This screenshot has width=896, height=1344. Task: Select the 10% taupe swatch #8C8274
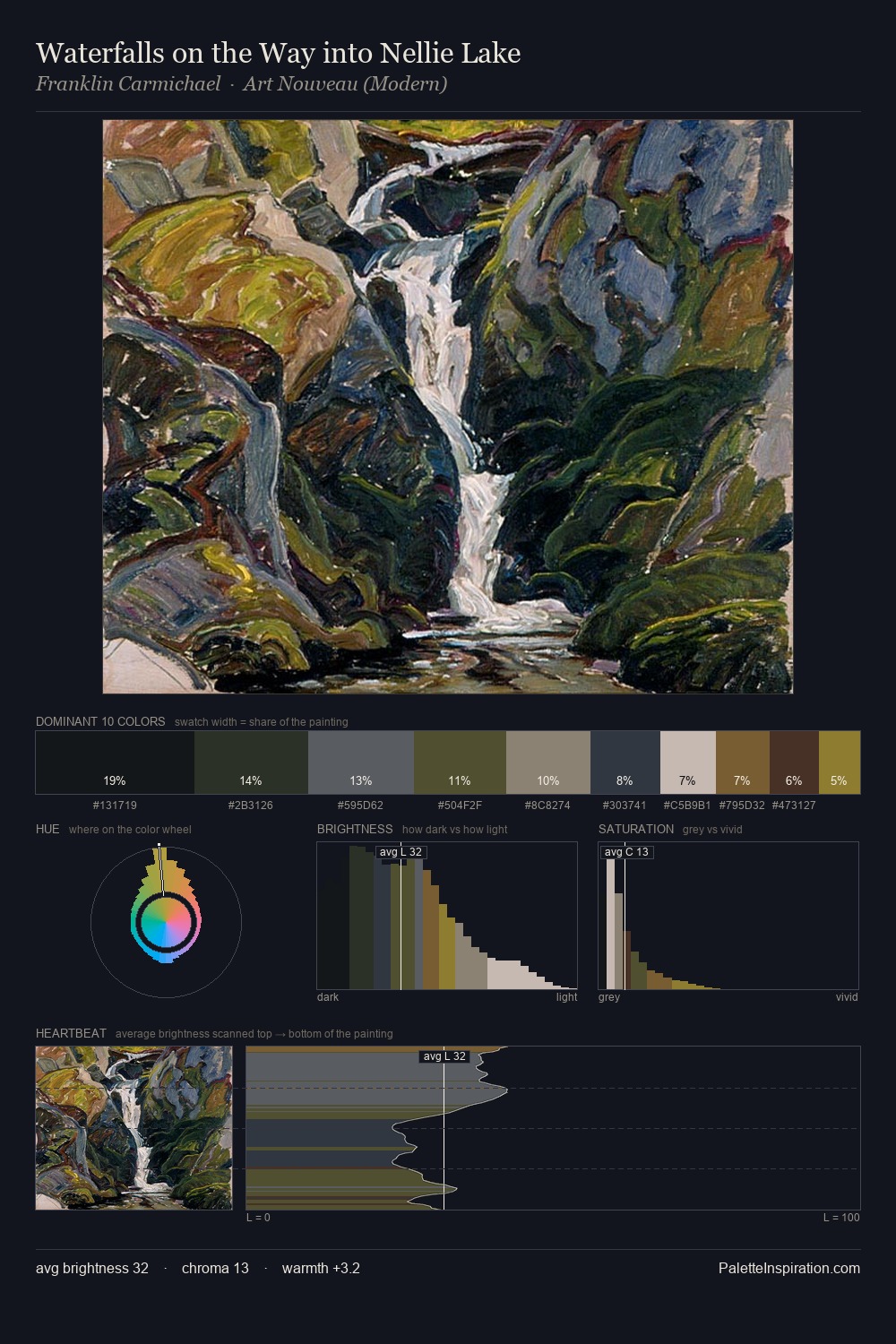point(548,762)
